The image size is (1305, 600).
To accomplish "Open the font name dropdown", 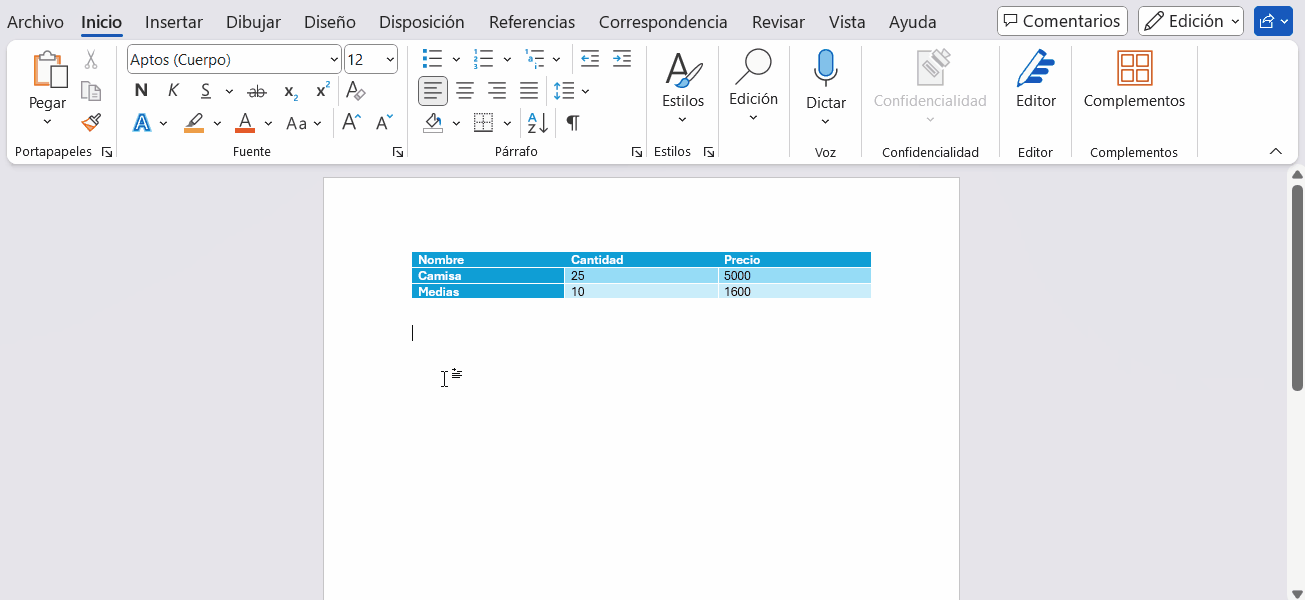I will (x=333, y=60).
